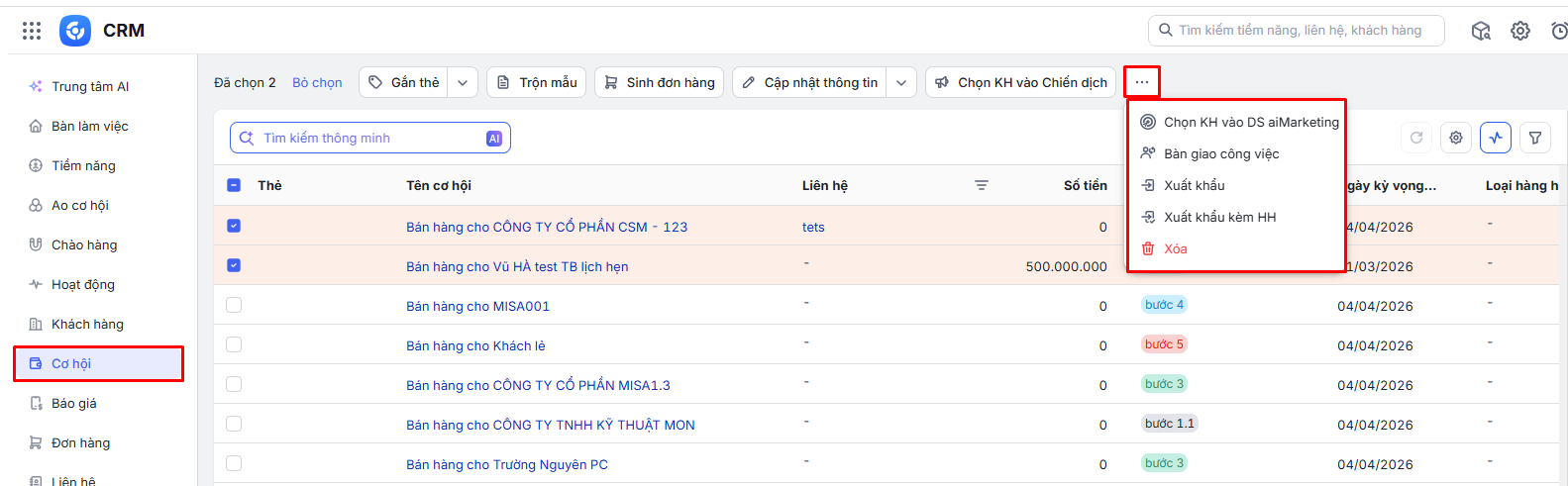
Task: Open the three-dots more actions button
Action: [1142, 82]
